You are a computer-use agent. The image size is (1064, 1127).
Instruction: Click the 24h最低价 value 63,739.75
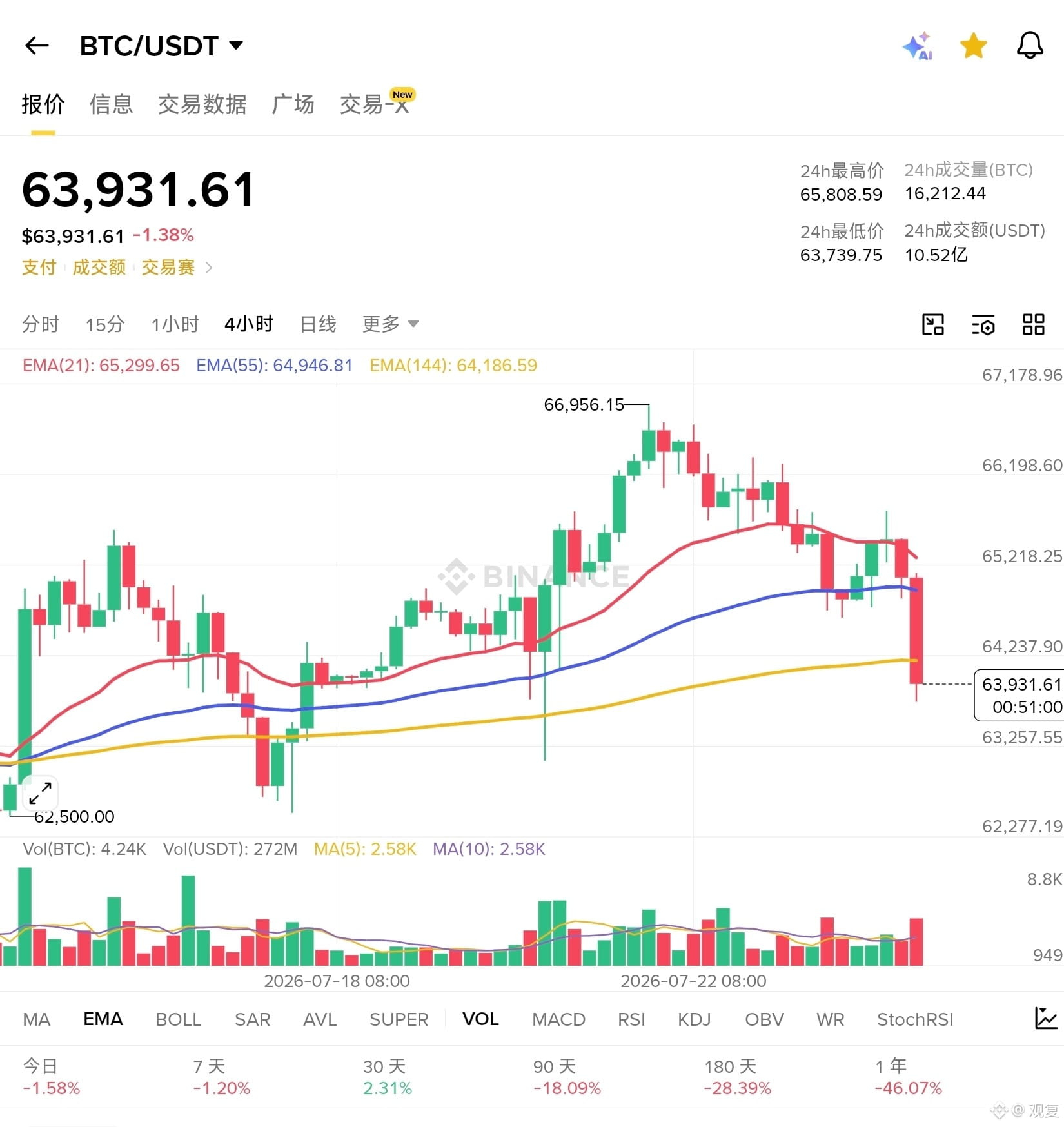pos(841,255)
